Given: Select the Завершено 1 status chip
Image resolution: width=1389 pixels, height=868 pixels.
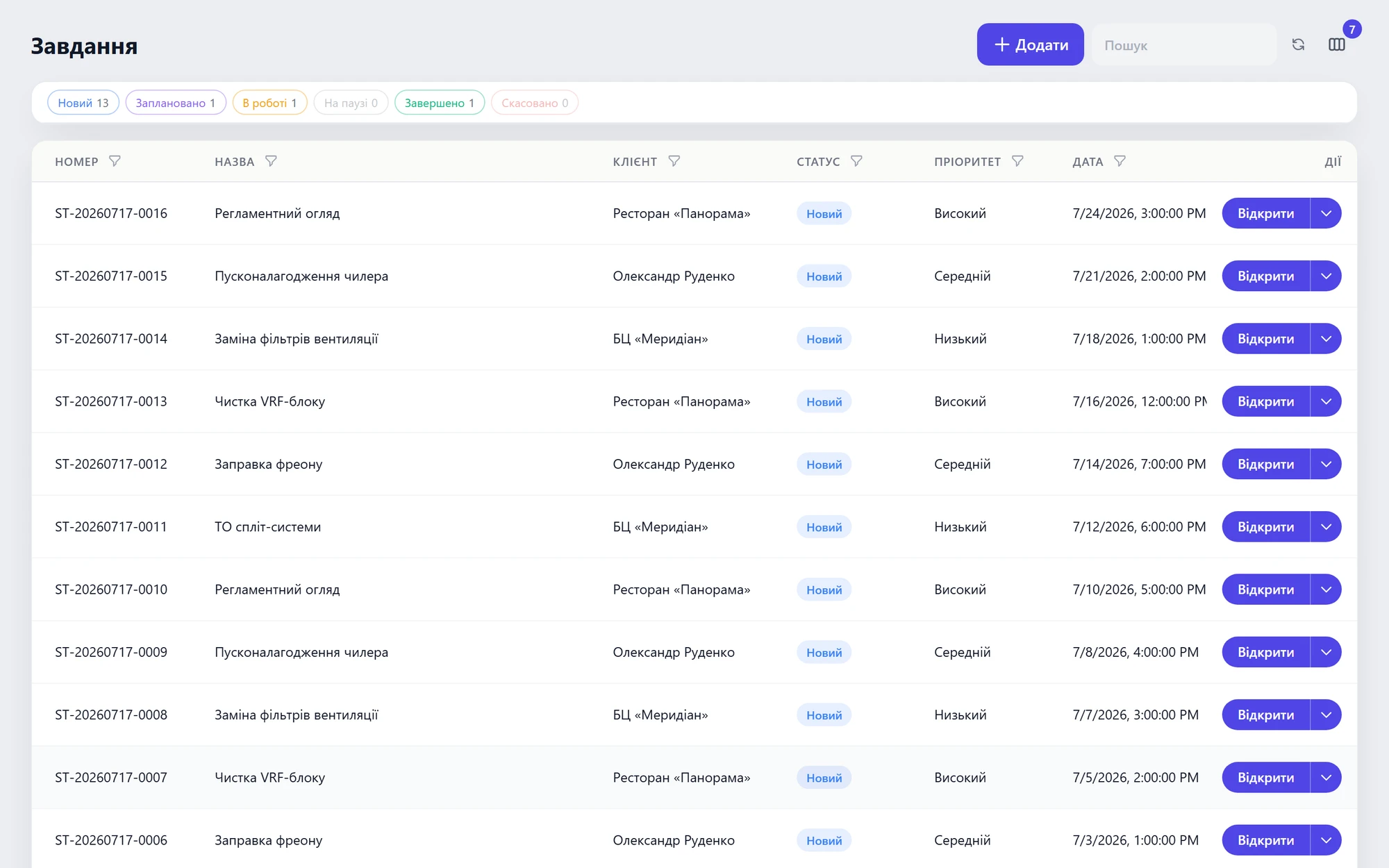Looking at the screenshot, I should 440,103.
